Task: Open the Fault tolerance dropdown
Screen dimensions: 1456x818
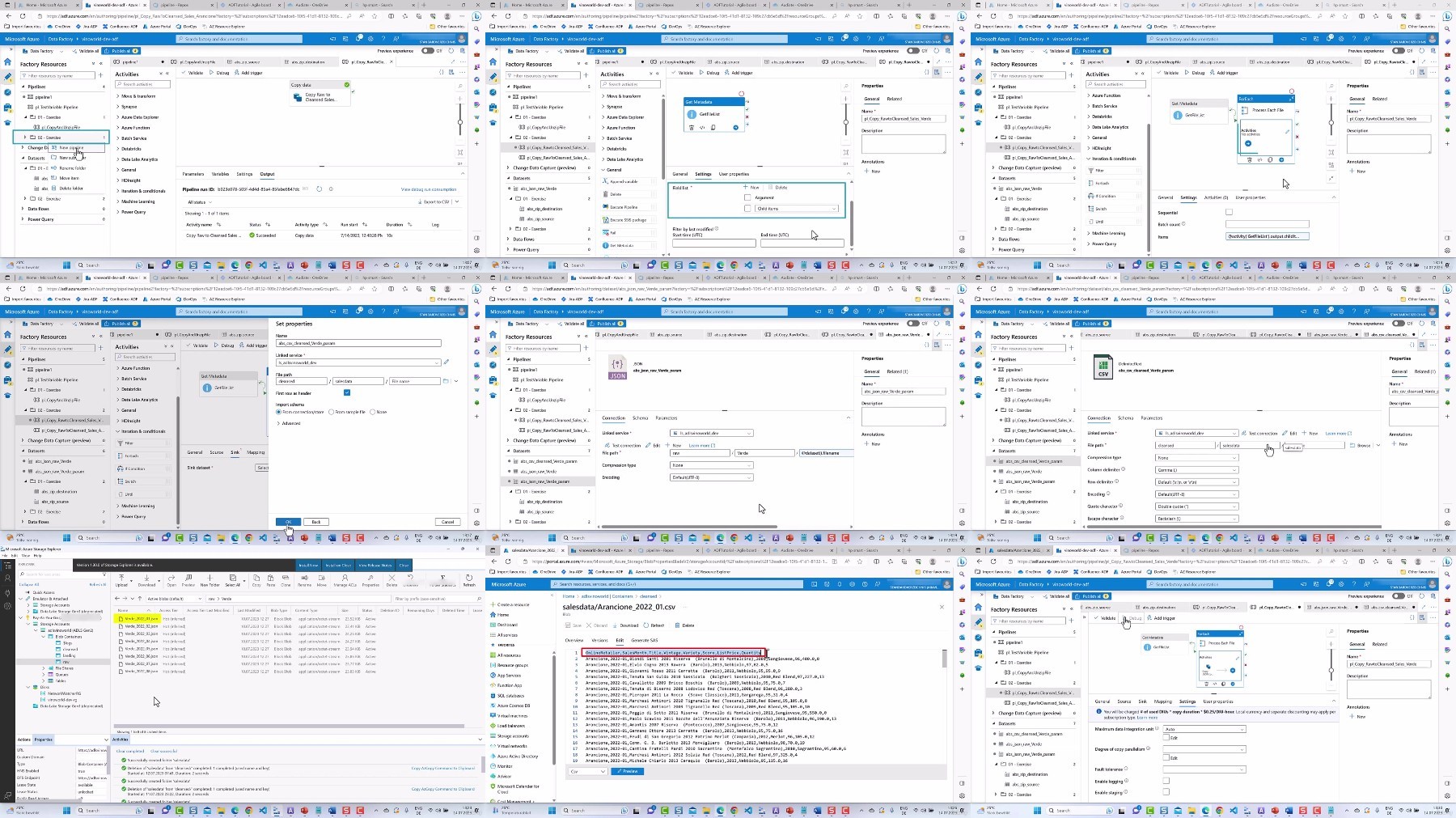Action: click(1204, 769)
